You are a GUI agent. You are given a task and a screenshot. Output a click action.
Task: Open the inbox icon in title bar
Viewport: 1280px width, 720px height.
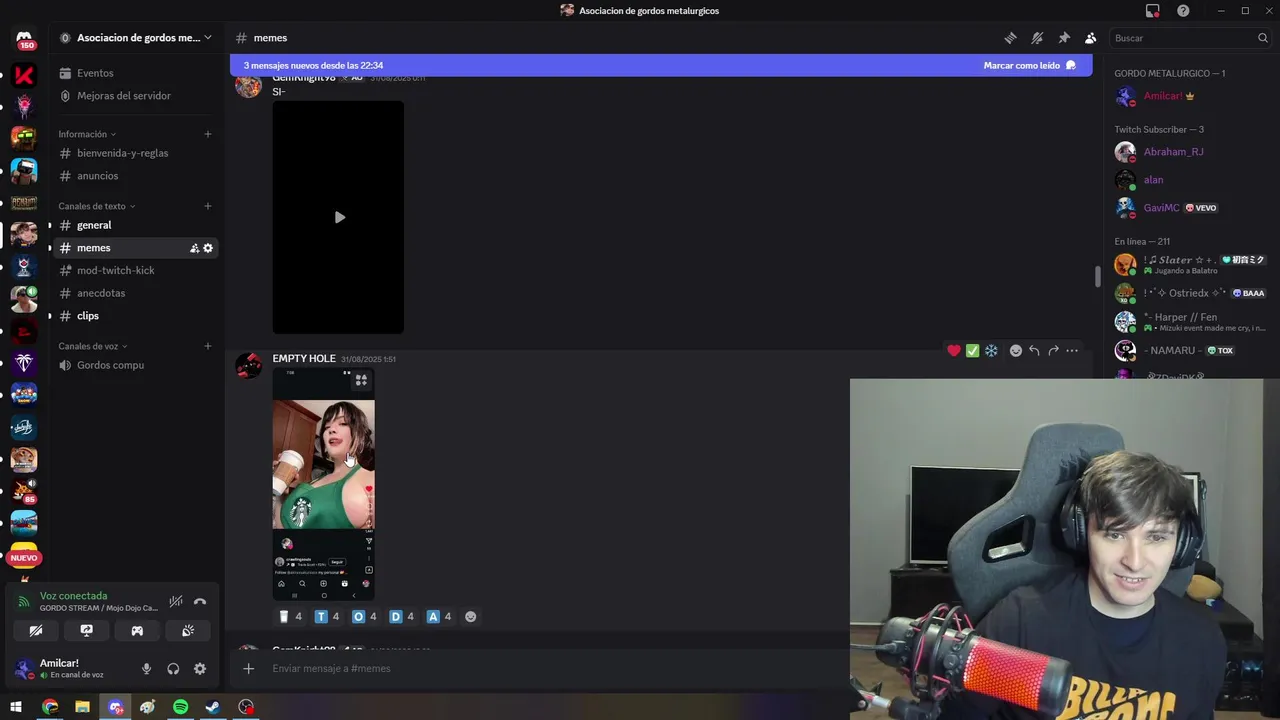(1153, 11)
